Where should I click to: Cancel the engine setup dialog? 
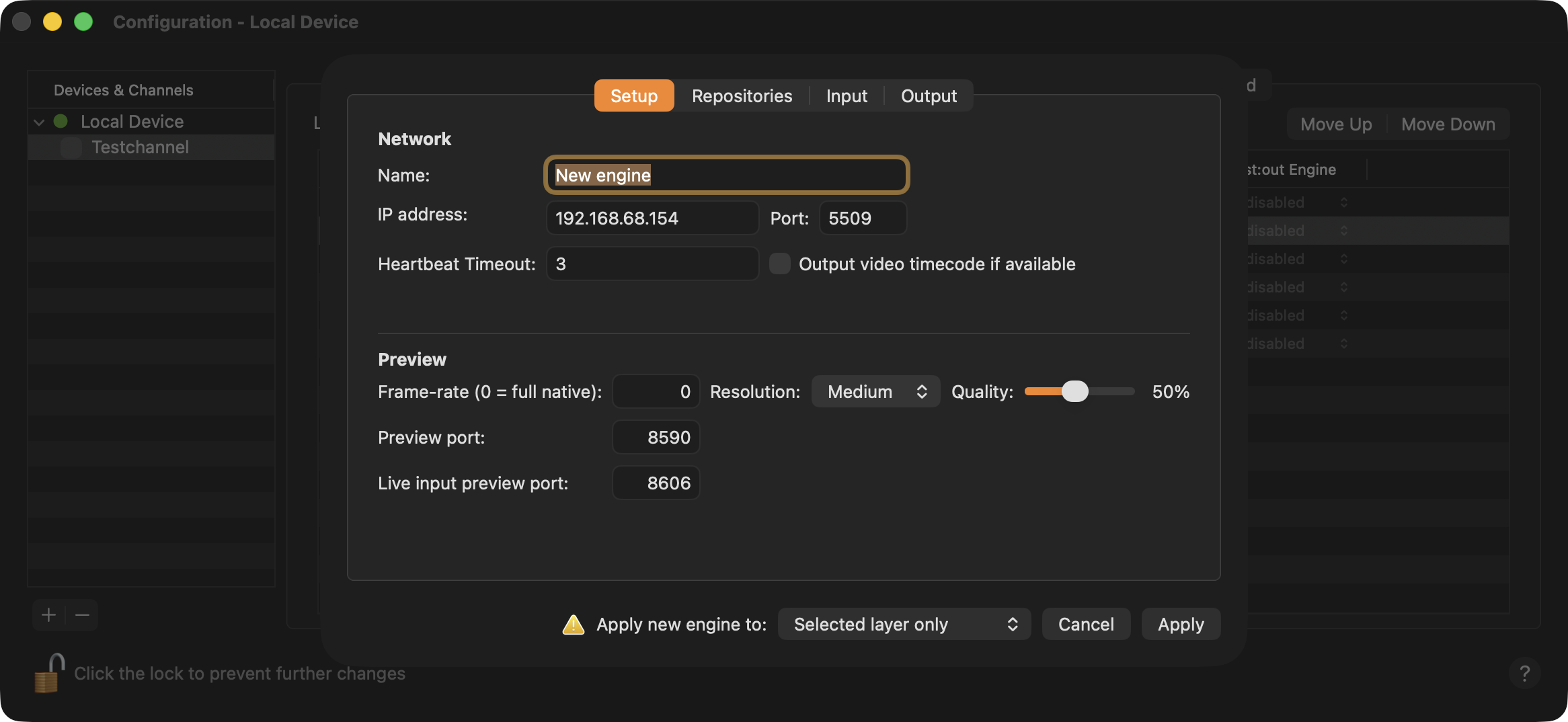click(1086, 624)
